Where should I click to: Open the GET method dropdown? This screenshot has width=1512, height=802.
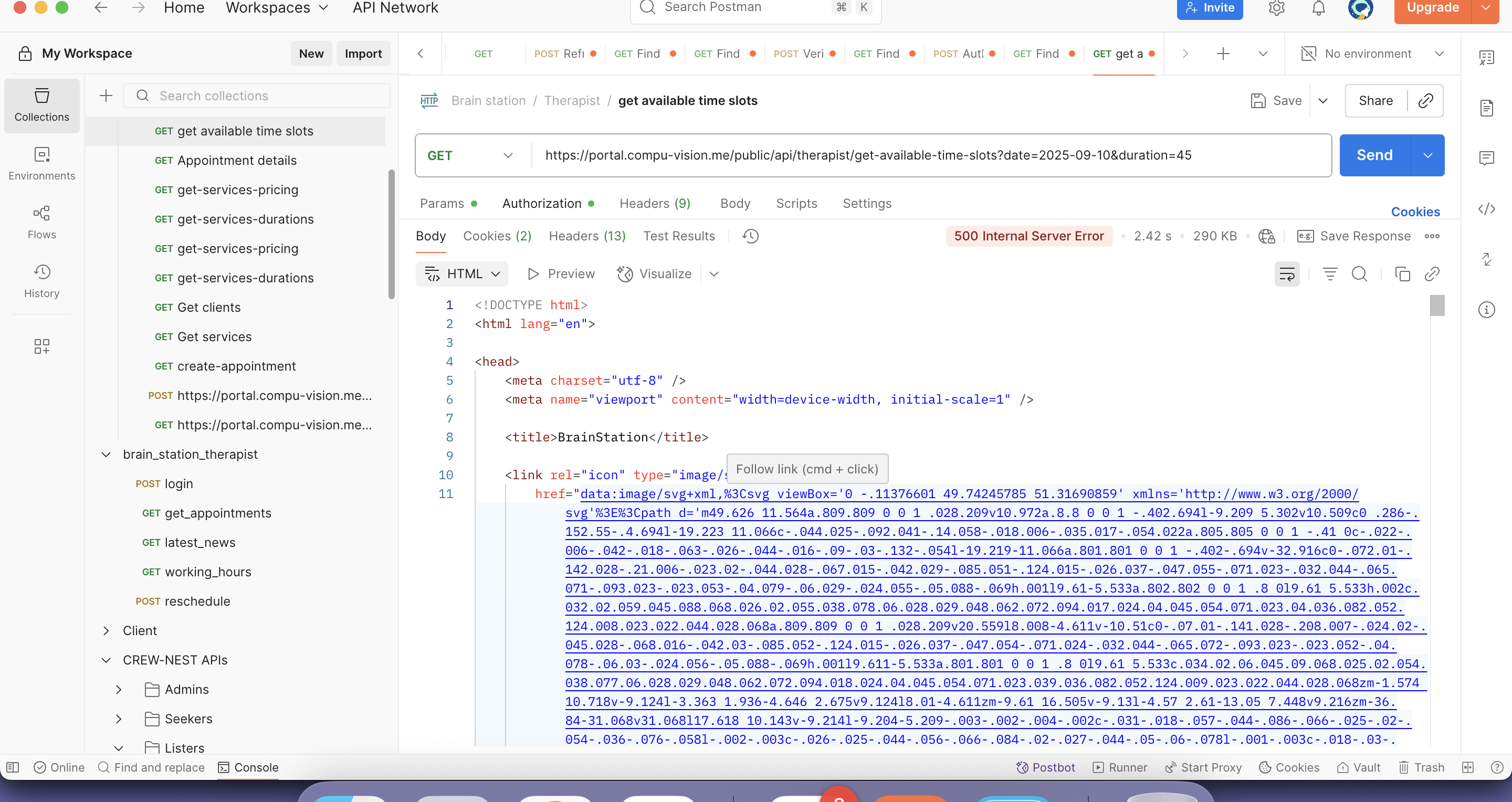pyautogui.click(x=471, y=155)
